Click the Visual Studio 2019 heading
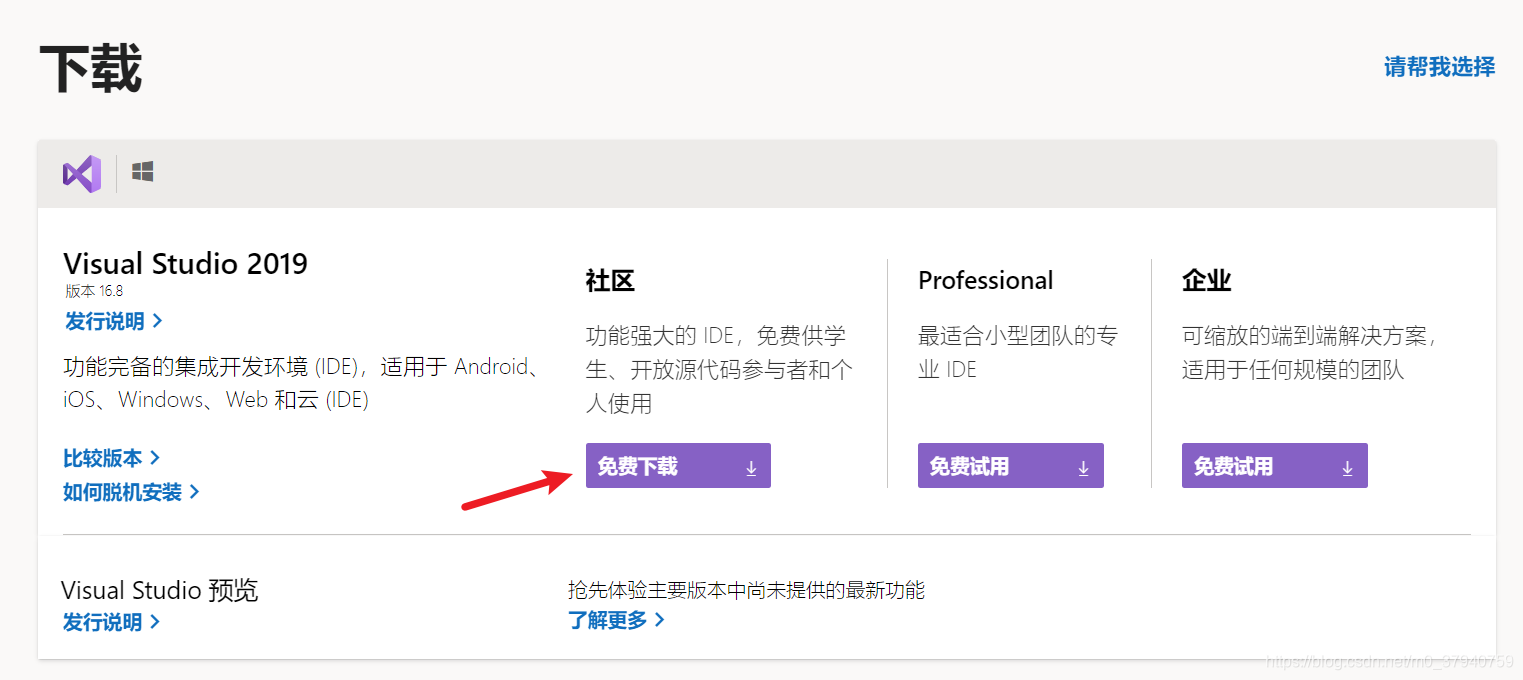Image resolution: width=1523 pixels, height=680 pixels. point(186,264)
